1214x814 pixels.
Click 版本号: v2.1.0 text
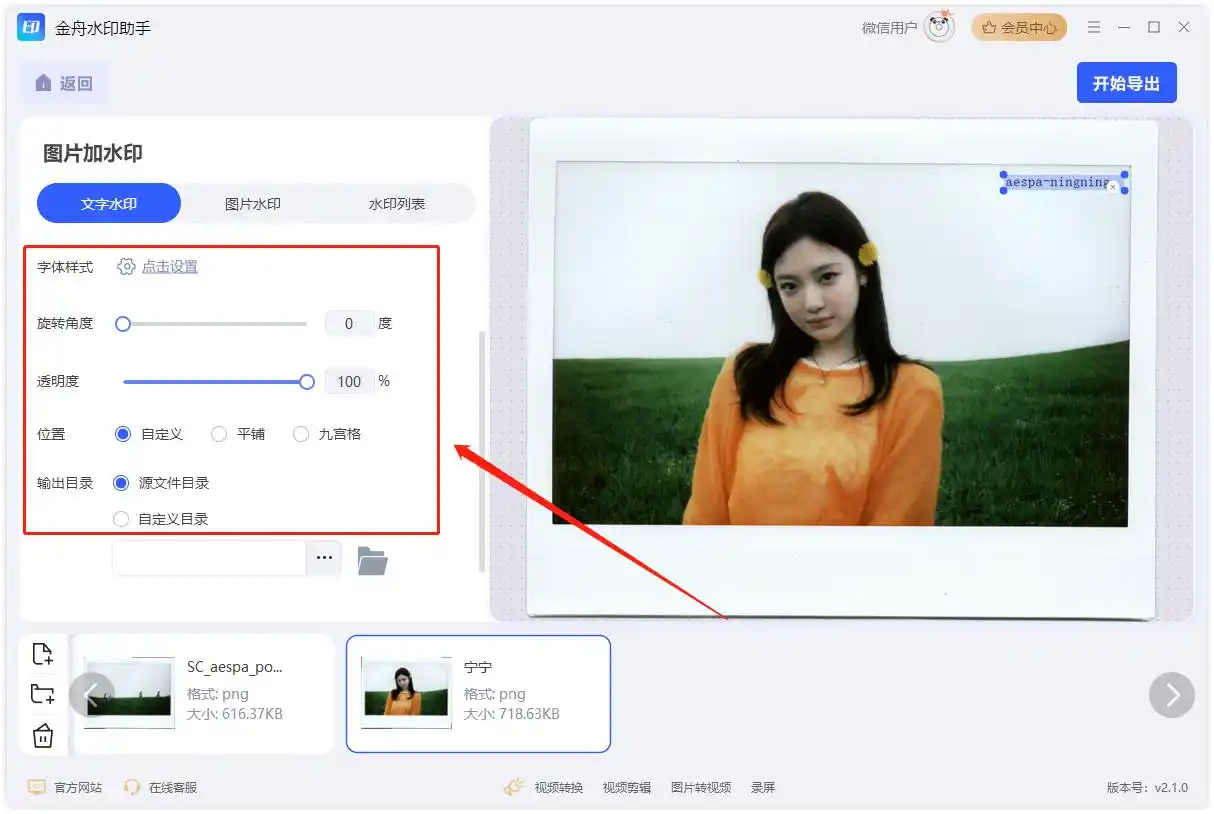pos(1147,788)
